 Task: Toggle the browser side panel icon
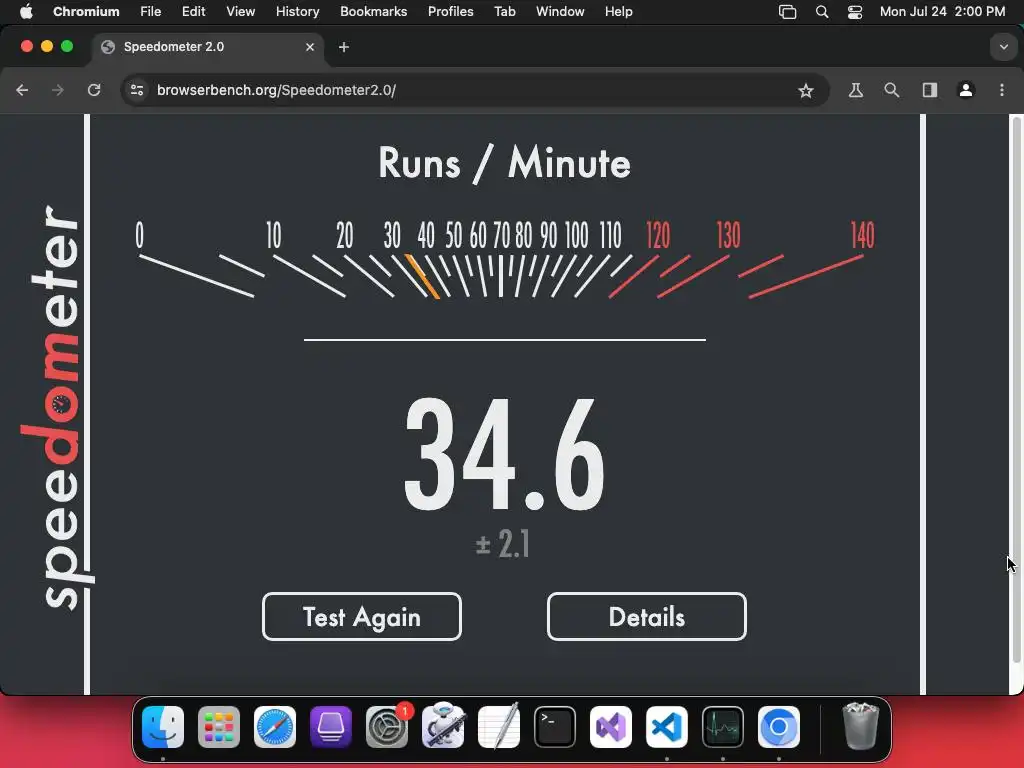pos(929,90)
